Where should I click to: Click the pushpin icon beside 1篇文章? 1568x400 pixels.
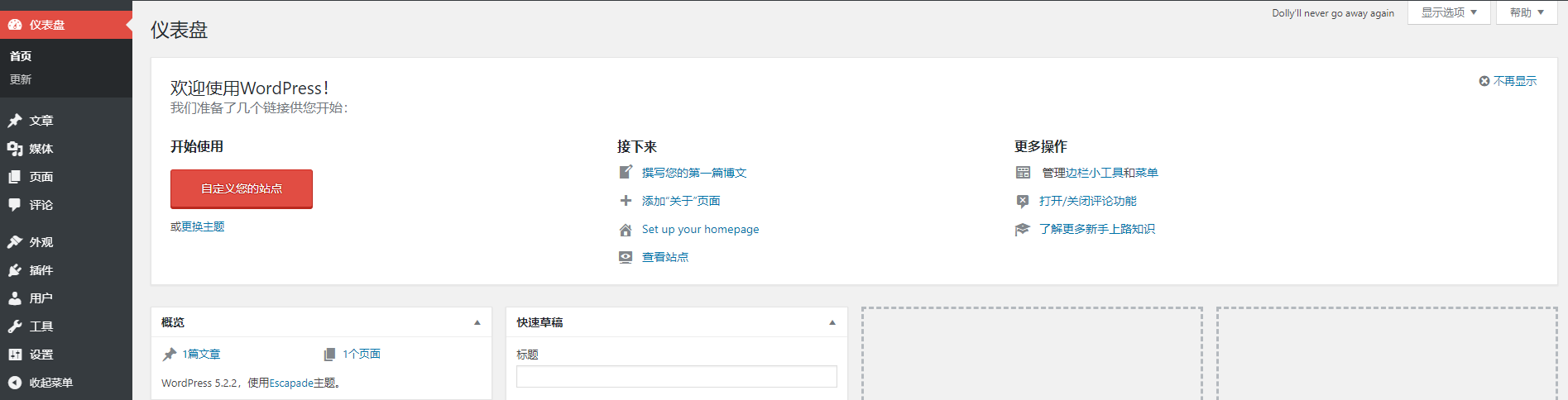(x=170, y=355)
